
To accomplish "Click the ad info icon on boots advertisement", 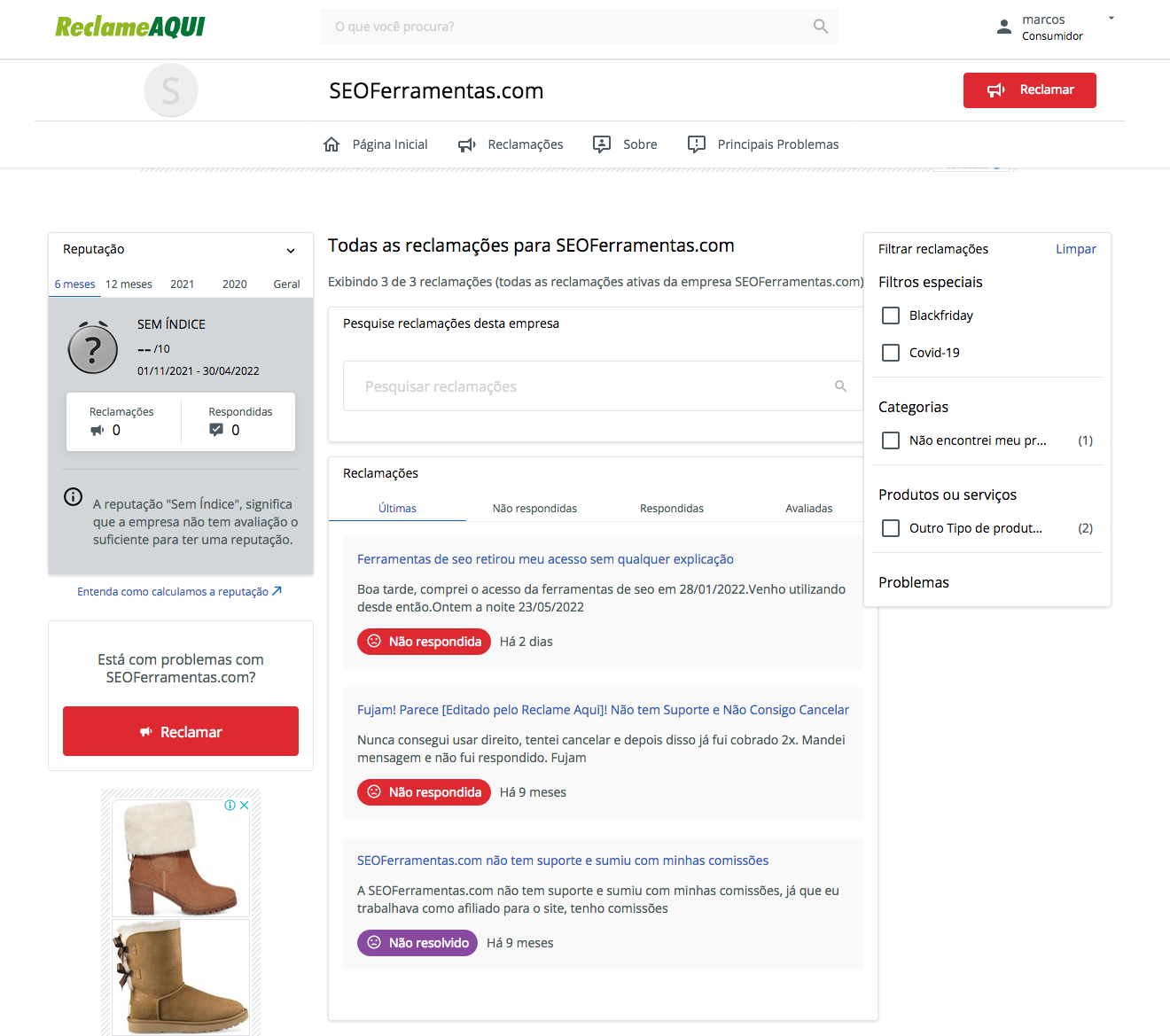I will 230,806.
